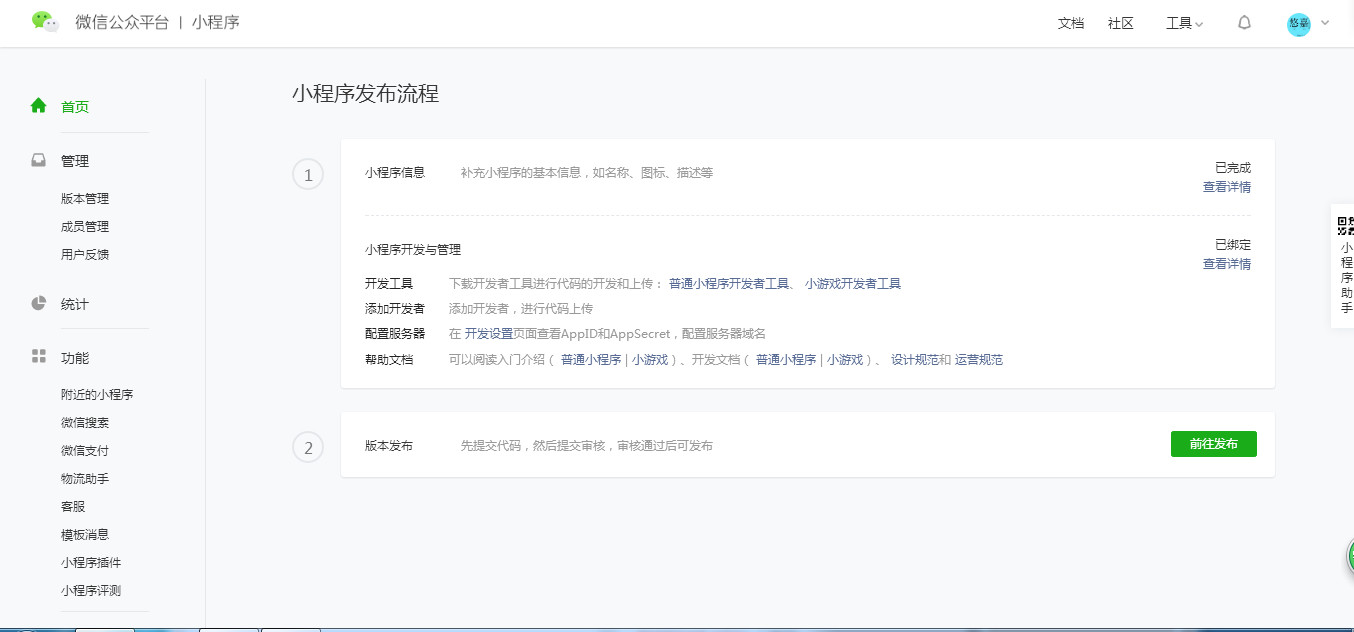Viewport: 1354px width, 632px height.
Task: Click the 设计规范 link
Action: pos(914,360)
